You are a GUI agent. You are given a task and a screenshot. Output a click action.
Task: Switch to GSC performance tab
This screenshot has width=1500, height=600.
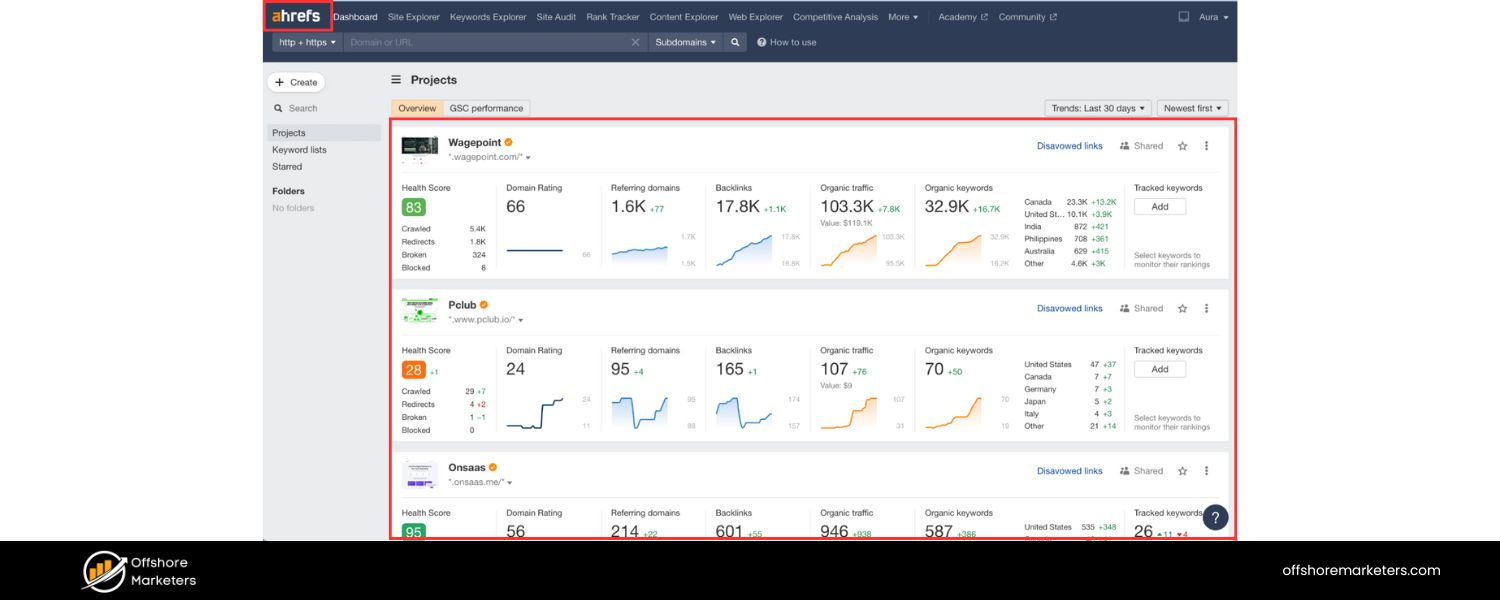point(486,108)
